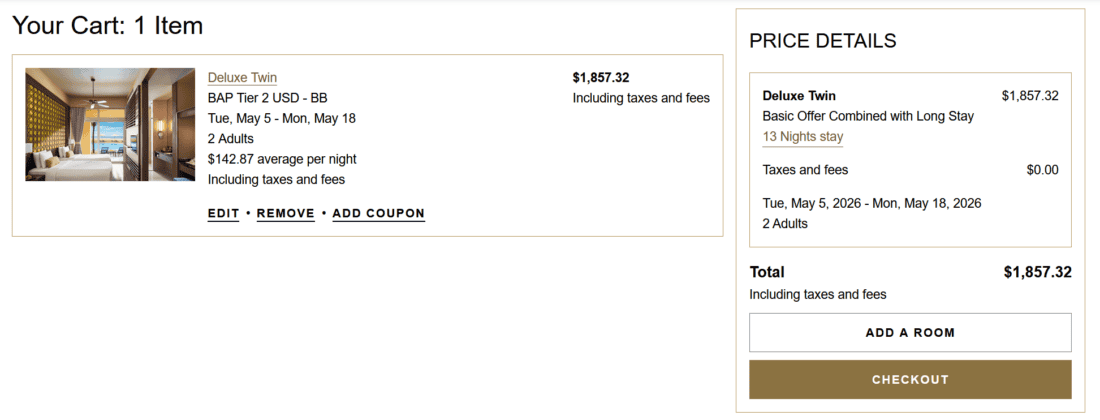Open the Deluxe Twin link in cart
This screenshot has width=1100, height=420.
click(x=242, y=78)
